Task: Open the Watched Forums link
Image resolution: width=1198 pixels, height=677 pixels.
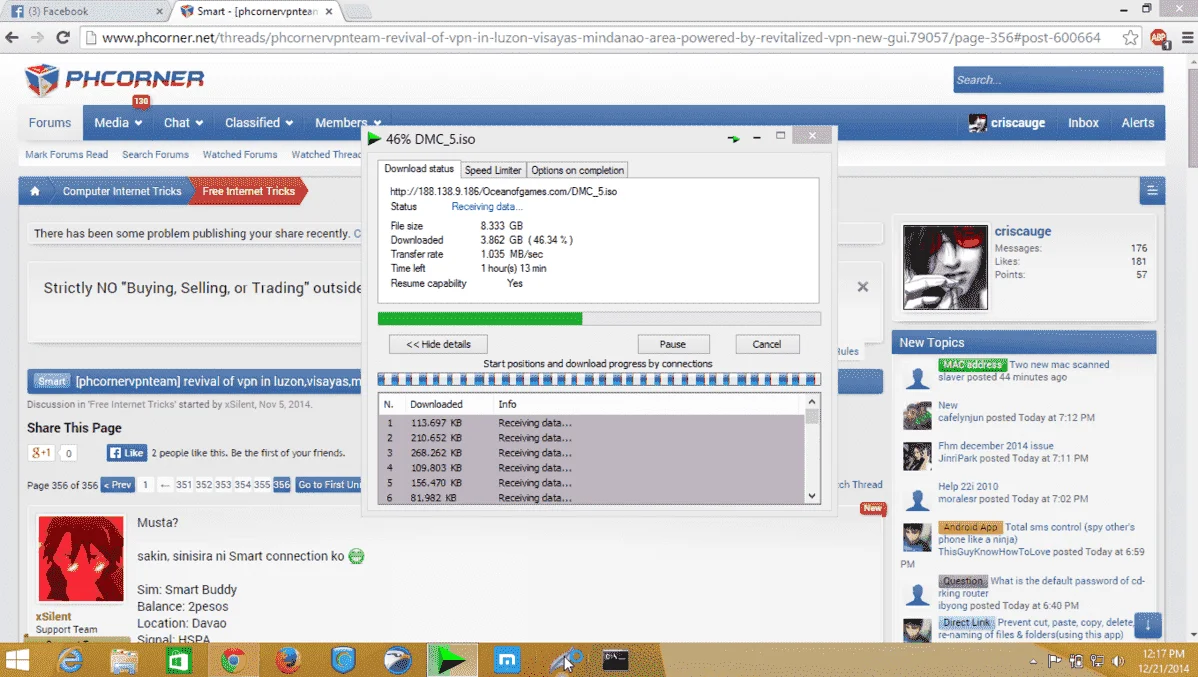Action: 240,154
